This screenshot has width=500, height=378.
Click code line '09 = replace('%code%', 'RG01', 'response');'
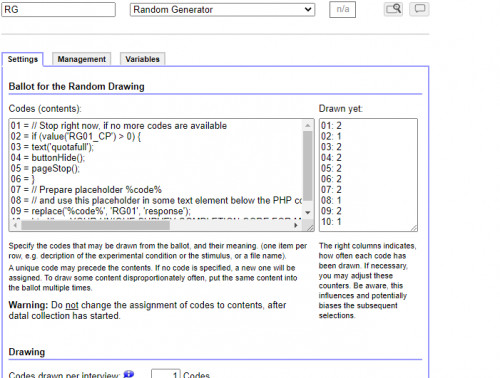click(x=100, y=211)
